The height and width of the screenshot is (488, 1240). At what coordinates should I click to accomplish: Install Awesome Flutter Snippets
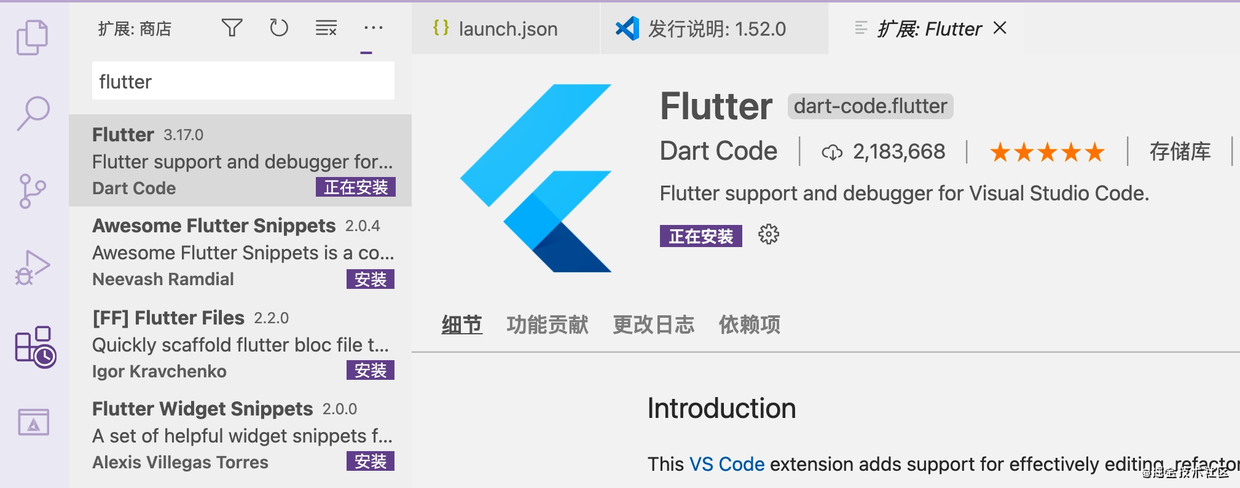pyautogui.click(x=371, y=279)
